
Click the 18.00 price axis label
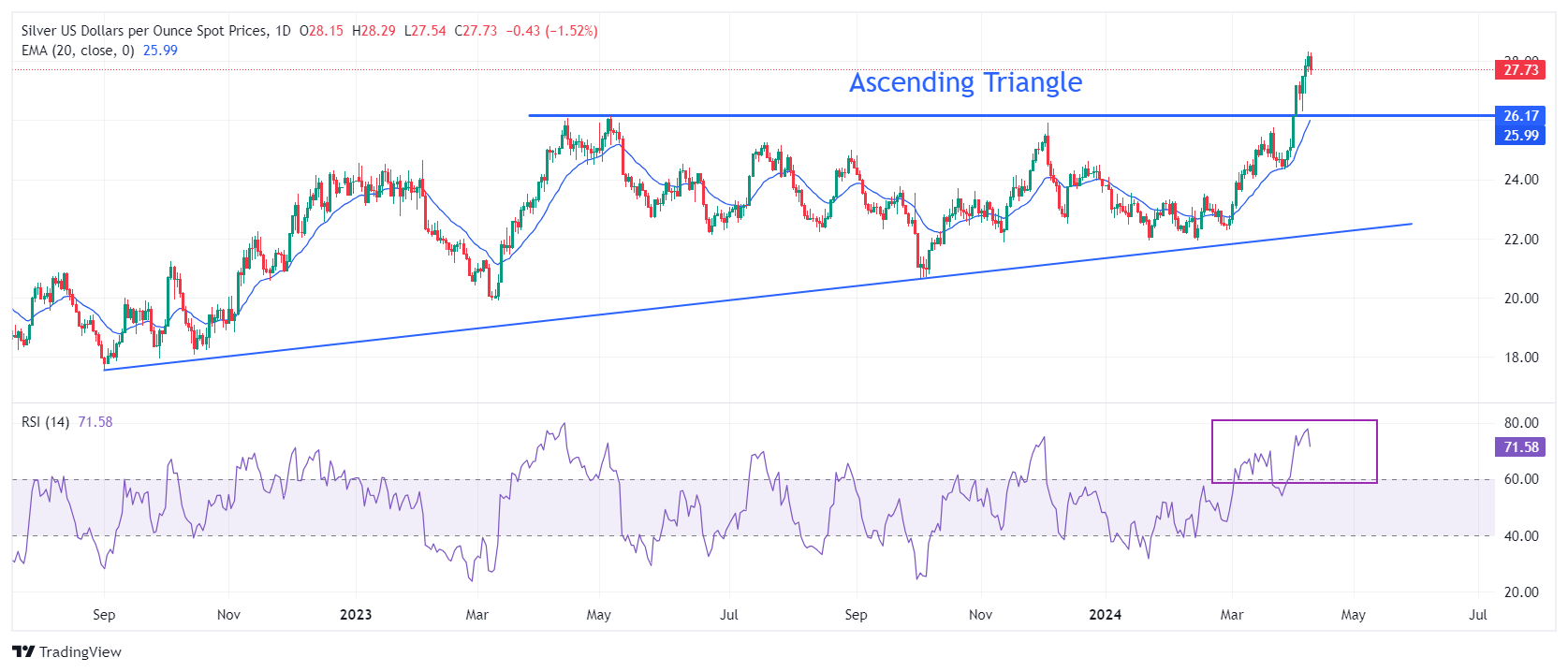click(x=1520, y=358)
